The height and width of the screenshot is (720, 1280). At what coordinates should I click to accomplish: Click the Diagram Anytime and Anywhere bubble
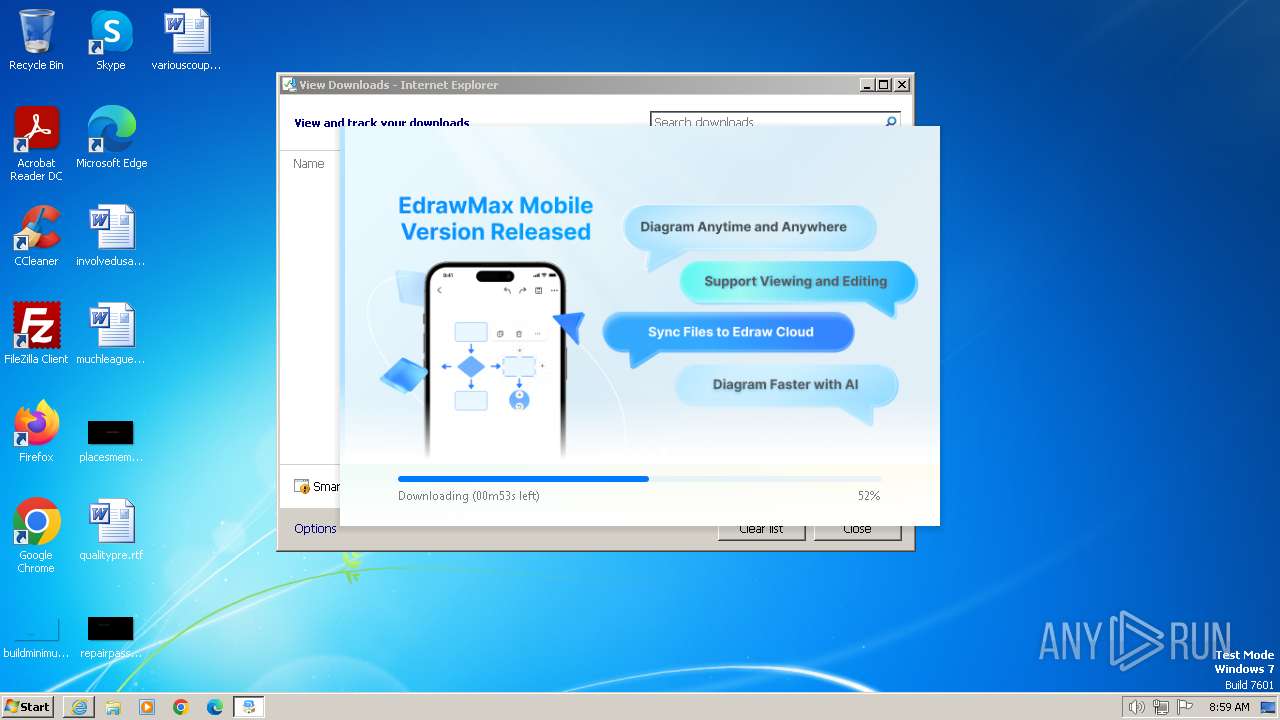tap(749, 228)
